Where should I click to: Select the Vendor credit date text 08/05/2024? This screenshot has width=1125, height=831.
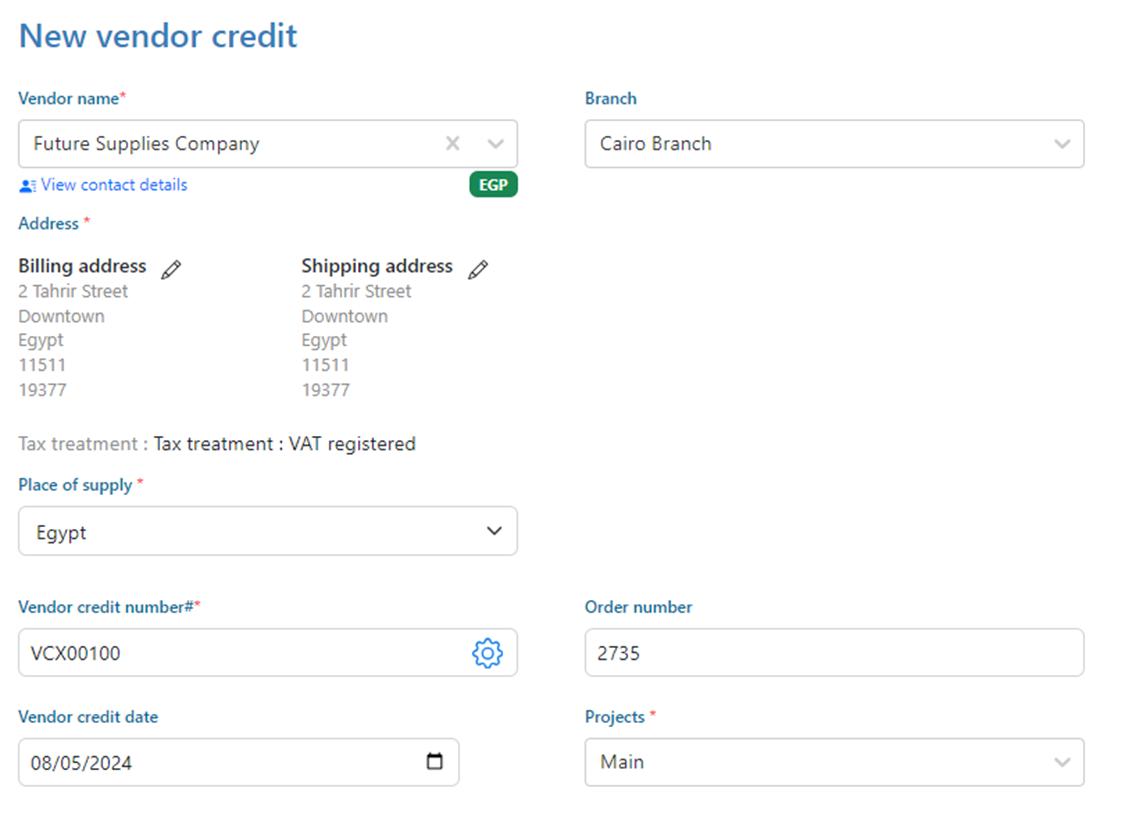[82, 763]
